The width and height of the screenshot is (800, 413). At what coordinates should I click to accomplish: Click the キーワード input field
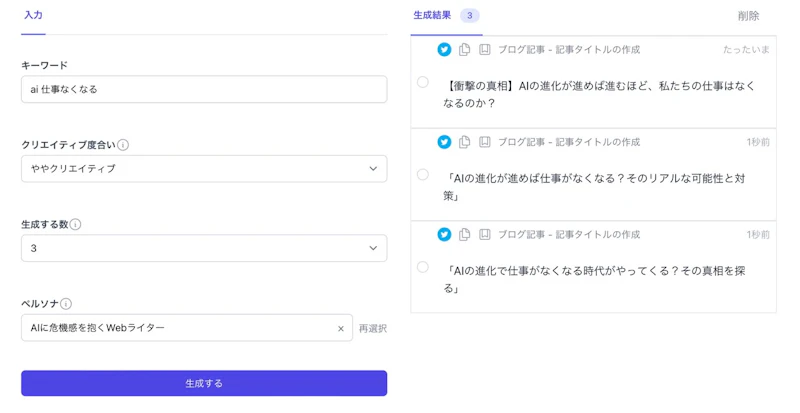click(x=204, y=89)
